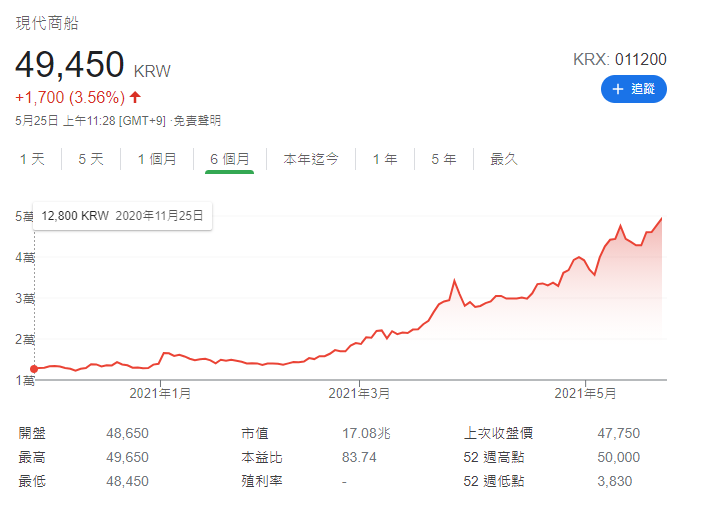
Task: Select the 1 年 range tab
Action: tap(385, 159)
